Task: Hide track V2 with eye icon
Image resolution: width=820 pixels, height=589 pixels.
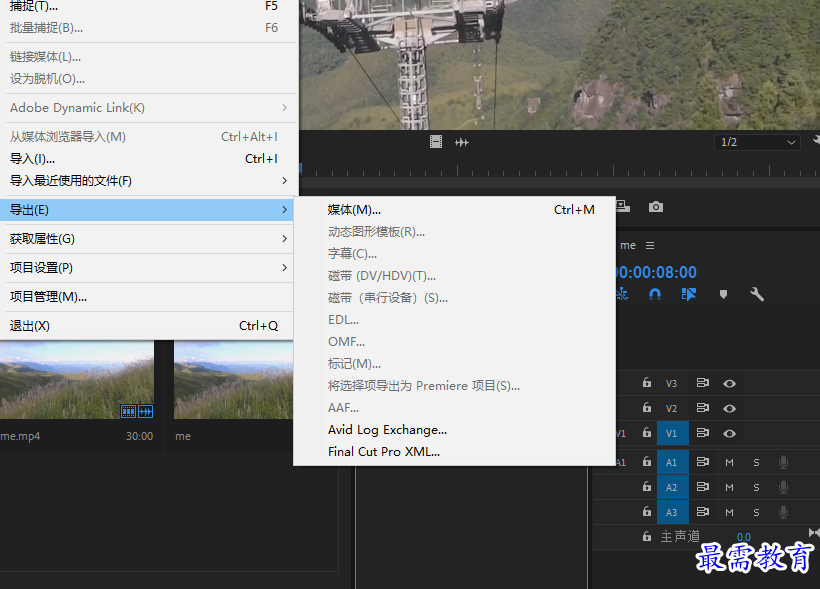Action: tap(730, 409)
